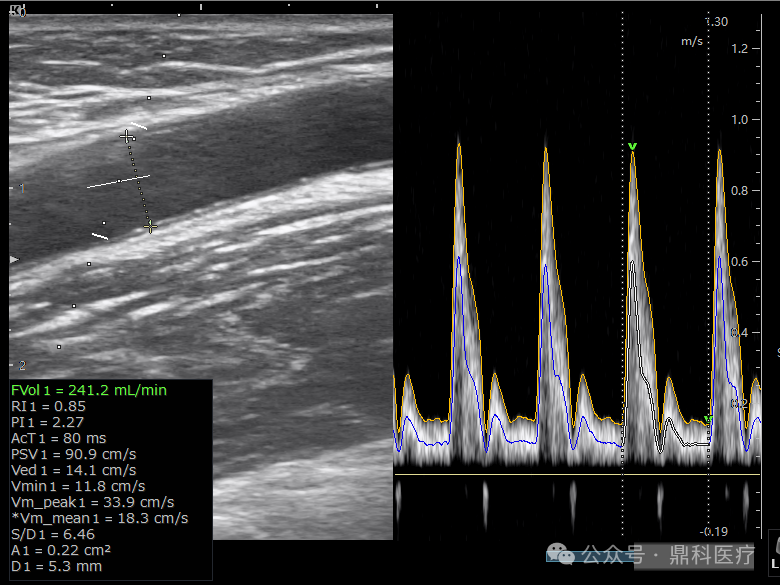Select the PSV 1 = 90.9 cm/s value
Viewport: 780px width, 585px height.
click(x=74, y=454)
